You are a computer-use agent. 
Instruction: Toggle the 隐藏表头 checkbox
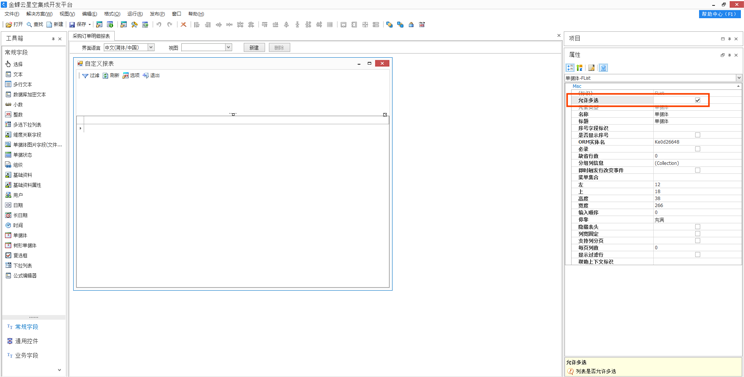pyautogui.click(x=698, y=227)
